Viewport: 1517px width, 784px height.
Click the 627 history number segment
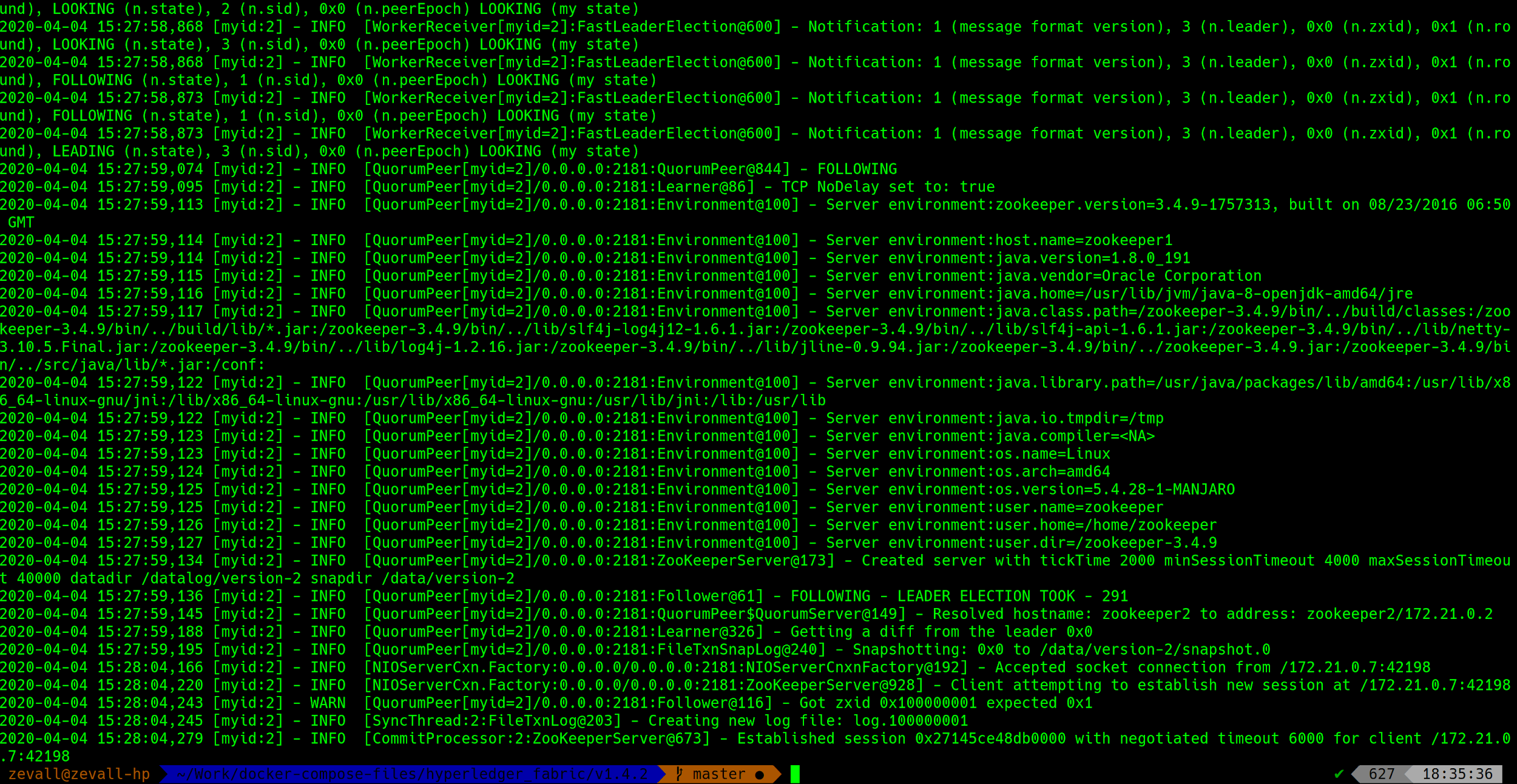click(1382, 774)
